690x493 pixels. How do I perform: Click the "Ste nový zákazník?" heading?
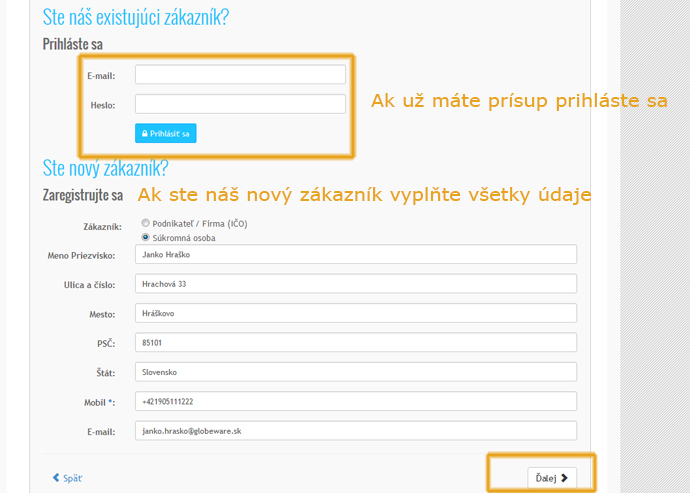pos(105,167)
